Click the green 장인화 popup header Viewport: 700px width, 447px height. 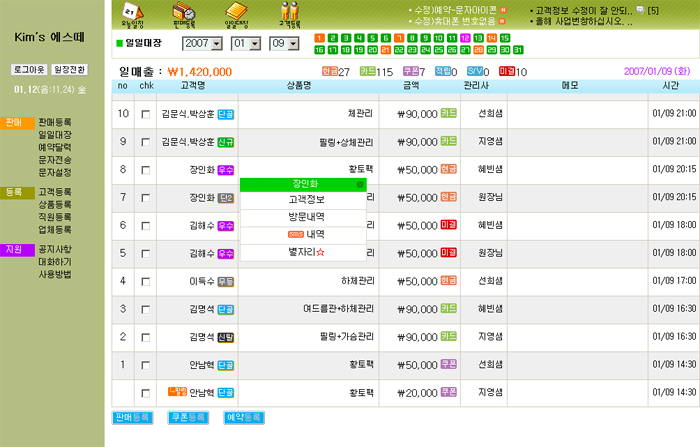[303, 184]
